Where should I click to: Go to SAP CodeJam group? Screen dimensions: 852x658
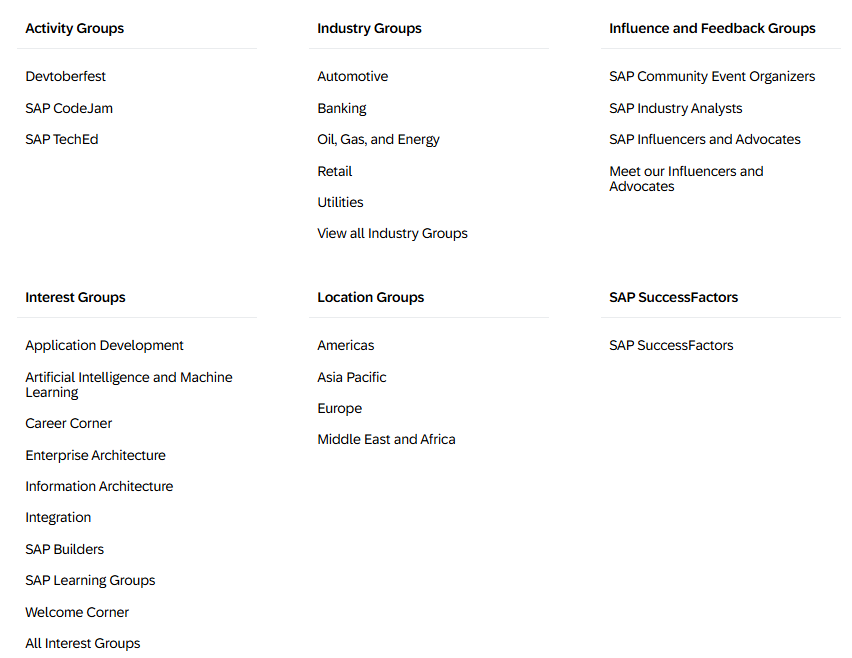coord(69,108)
